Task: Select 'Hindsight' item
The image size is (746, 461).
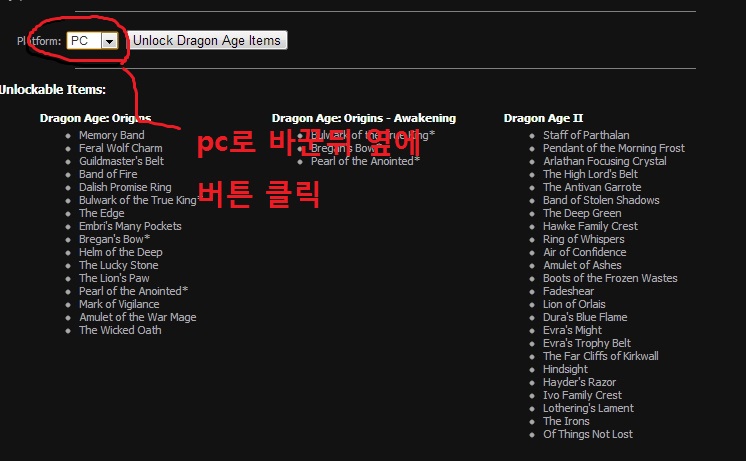Action: pos(566,369)
